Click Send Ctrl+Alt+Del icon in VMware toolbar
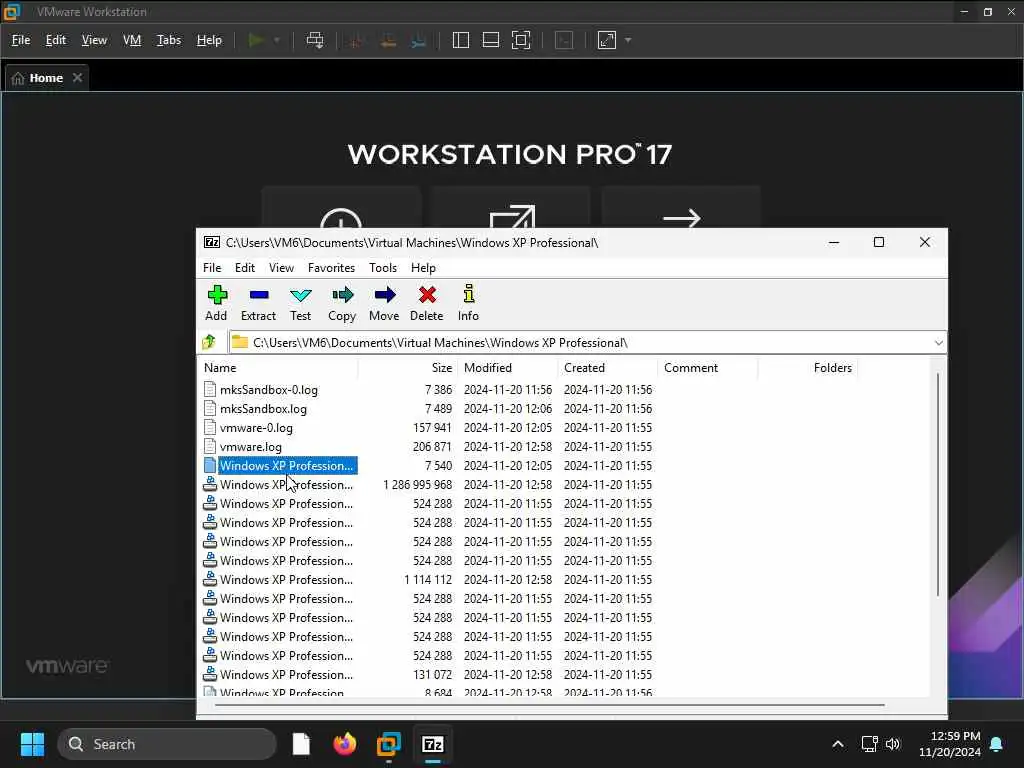 (315, 40)
